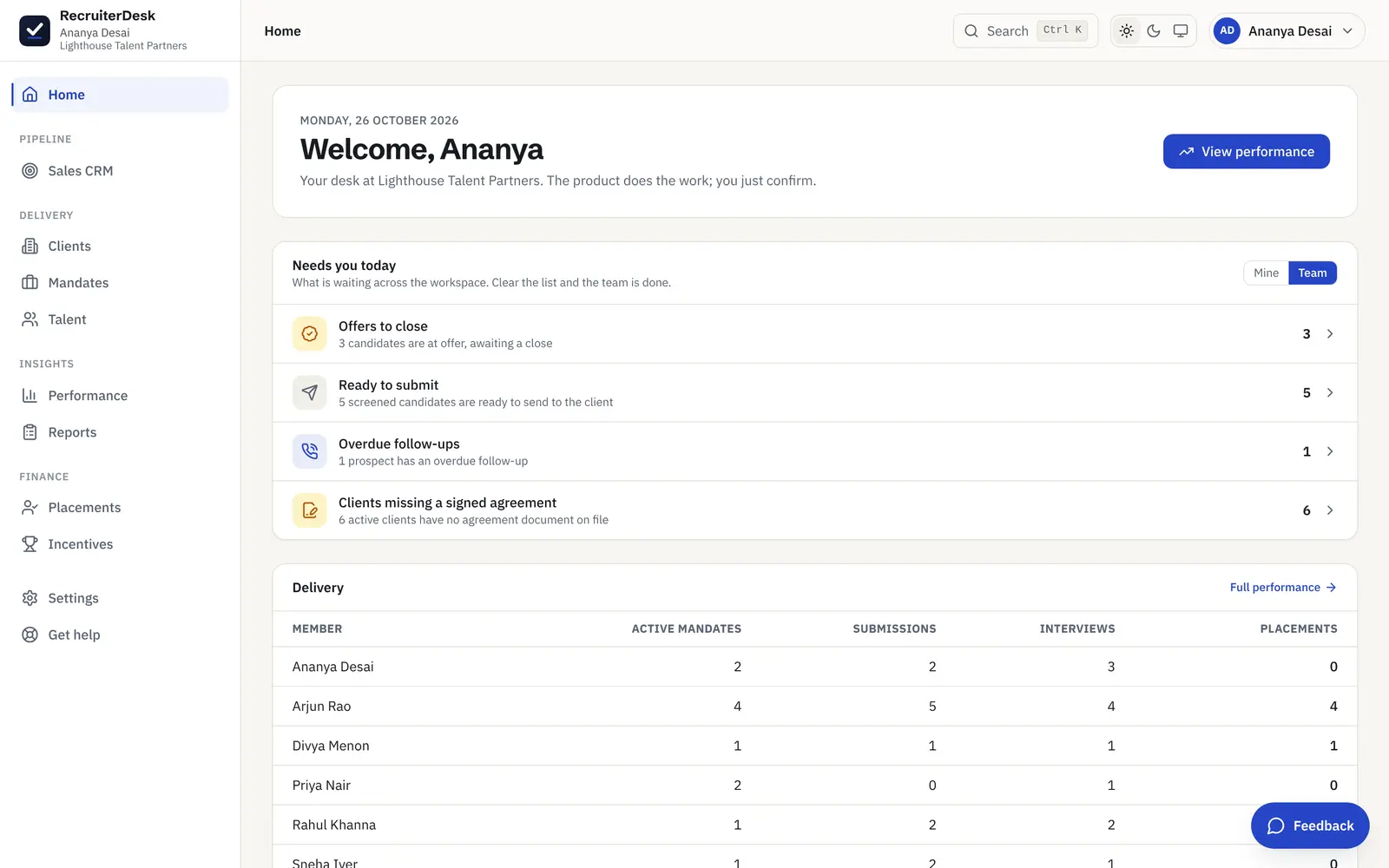Click the View performance button
This screenshot has height=868, width=1389.
pyautogui.click(x=1247, y=152)
